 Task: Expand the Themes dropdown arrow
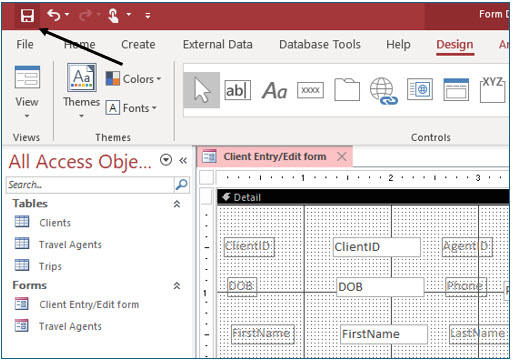(82, 116)
